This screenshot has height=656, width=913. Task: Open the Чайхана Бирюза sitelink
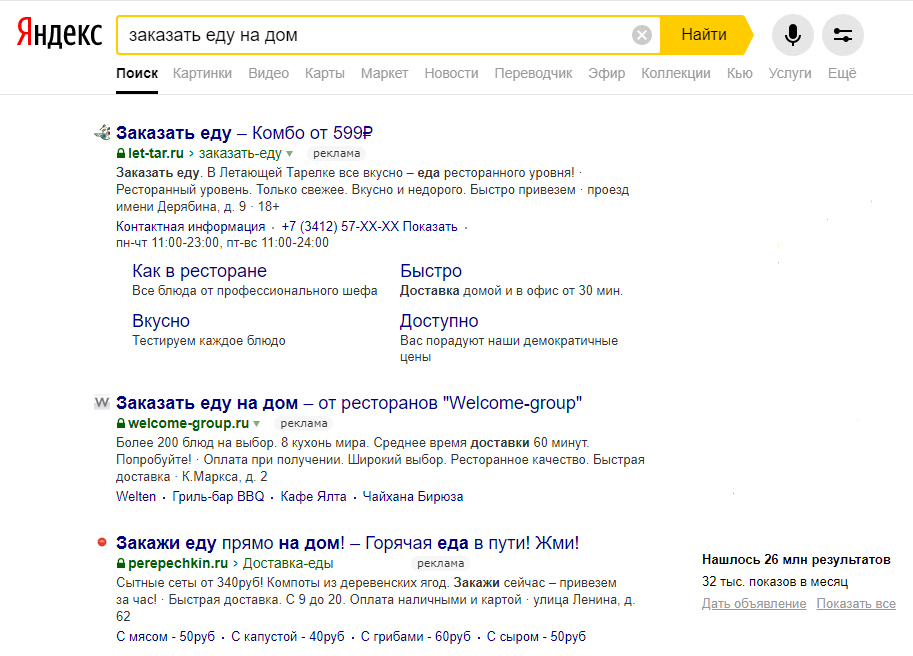point(413,497)
